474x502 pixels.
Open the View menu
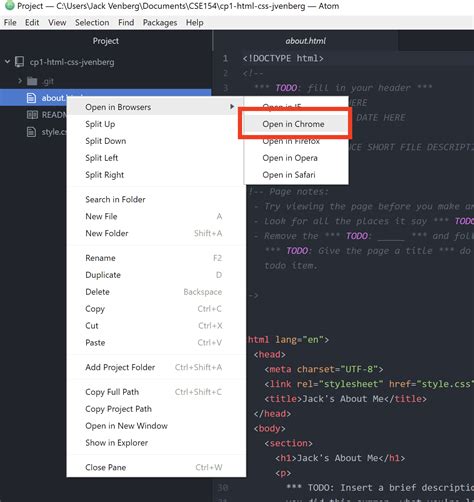pos(57,22)
